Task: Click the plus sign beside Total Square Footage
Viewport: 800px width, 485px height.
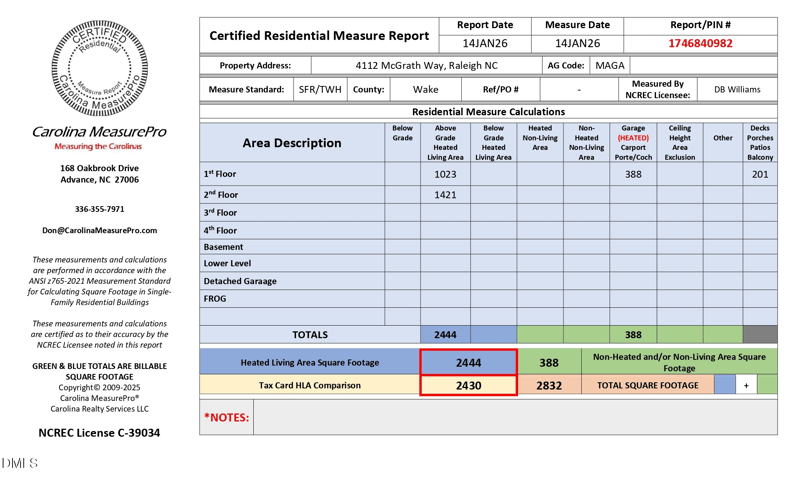Action: click(746, 385)
